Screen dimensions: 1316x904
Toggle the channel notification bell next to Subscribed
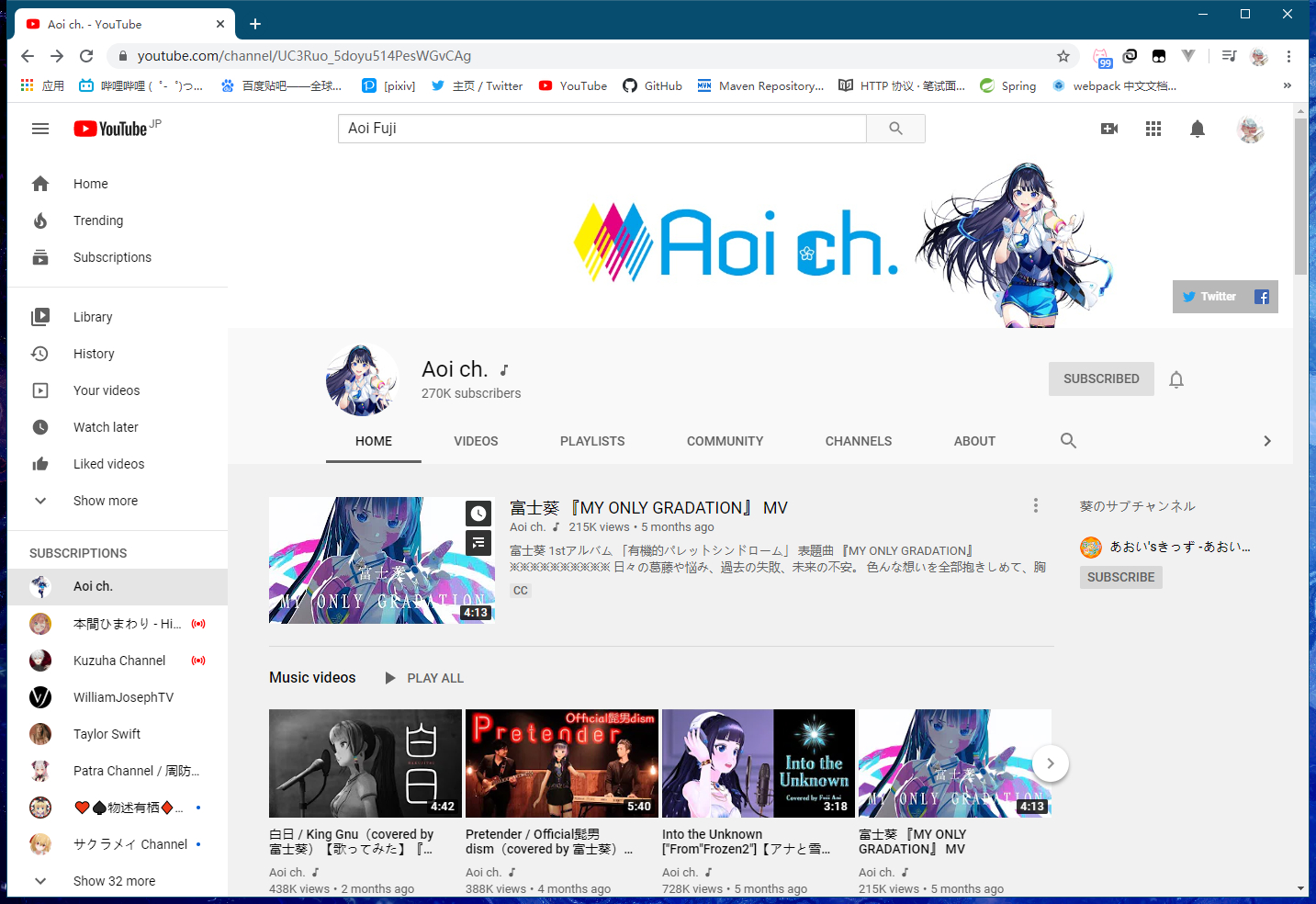pos(1176,379)
